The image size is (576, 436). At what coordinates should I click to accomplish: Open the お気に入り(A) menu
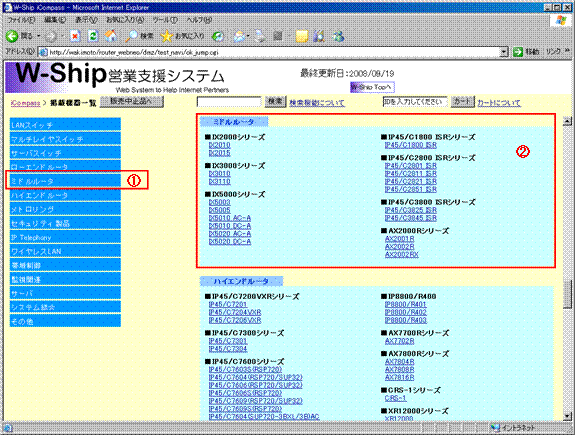click(125, 20)
